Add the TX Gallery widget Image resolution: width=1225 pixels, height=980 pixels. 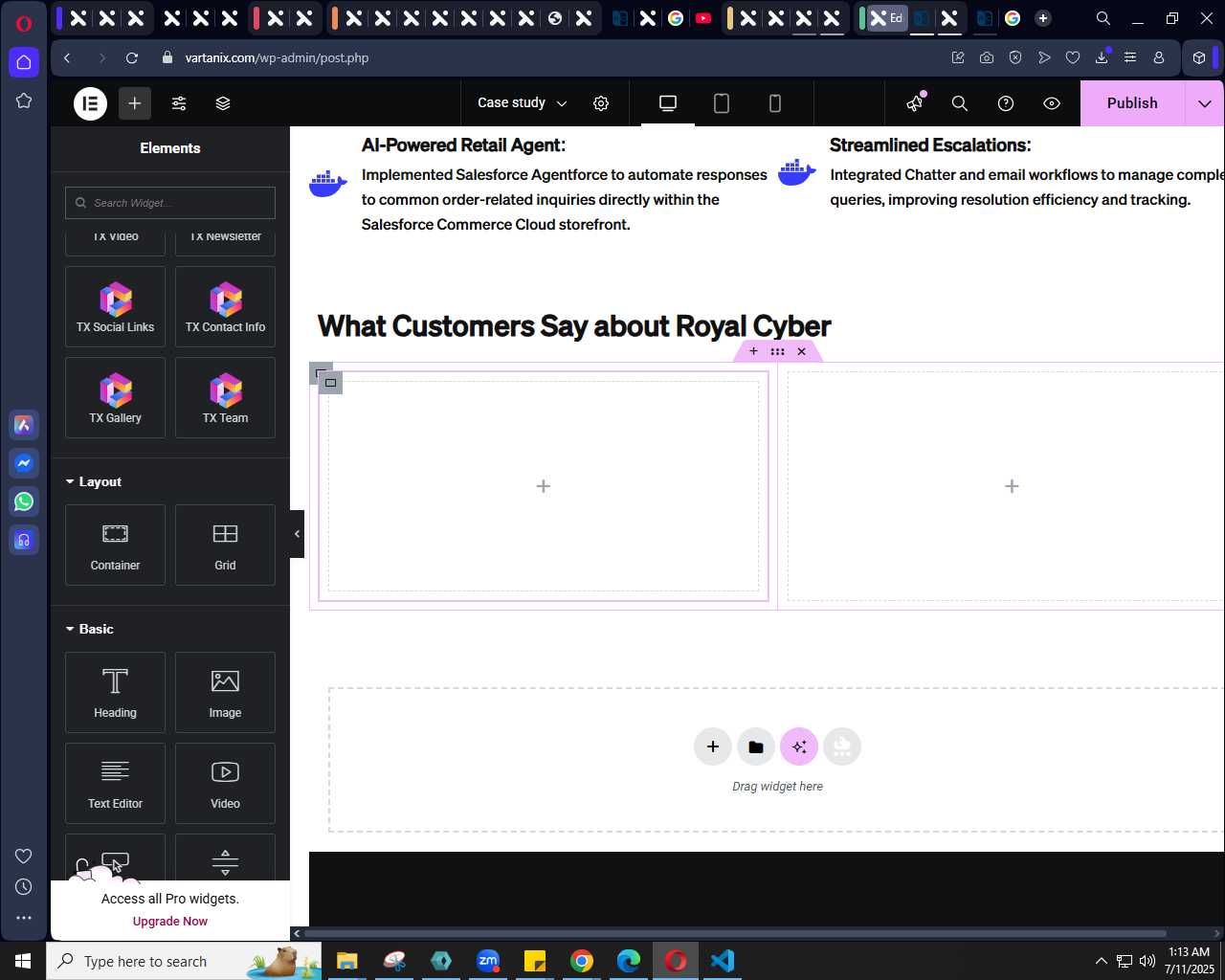coord(116,398)
